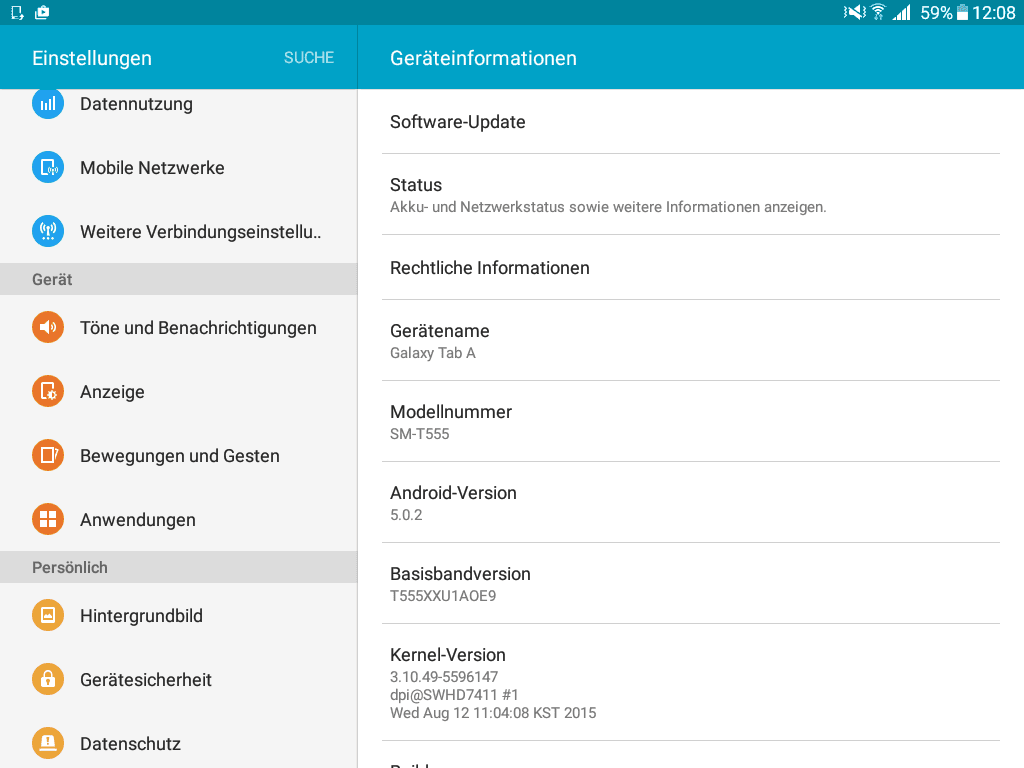Image resolution: width=1024 pixels, height=768 pixels.
Task: Tap the device transfer notification icon
Action: coord(18,12)
